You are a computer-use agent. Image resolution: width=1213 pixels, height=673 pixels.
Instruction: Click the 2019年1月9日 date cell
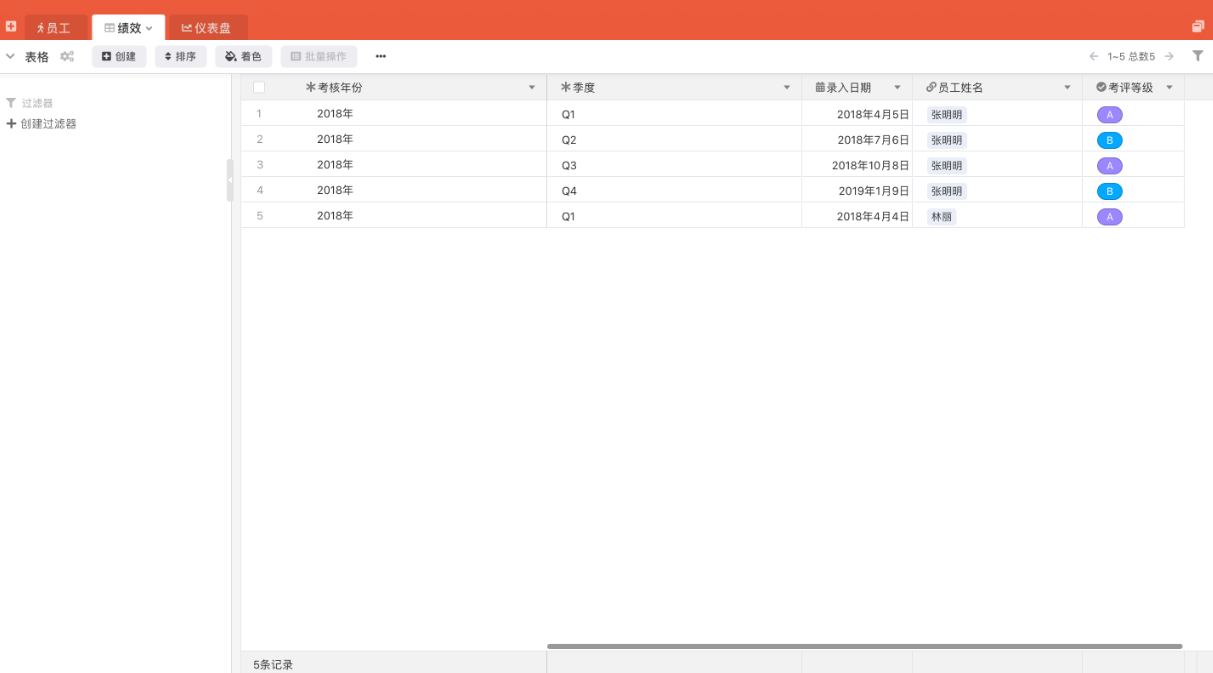pyautogui.click(x=857, y=190)
